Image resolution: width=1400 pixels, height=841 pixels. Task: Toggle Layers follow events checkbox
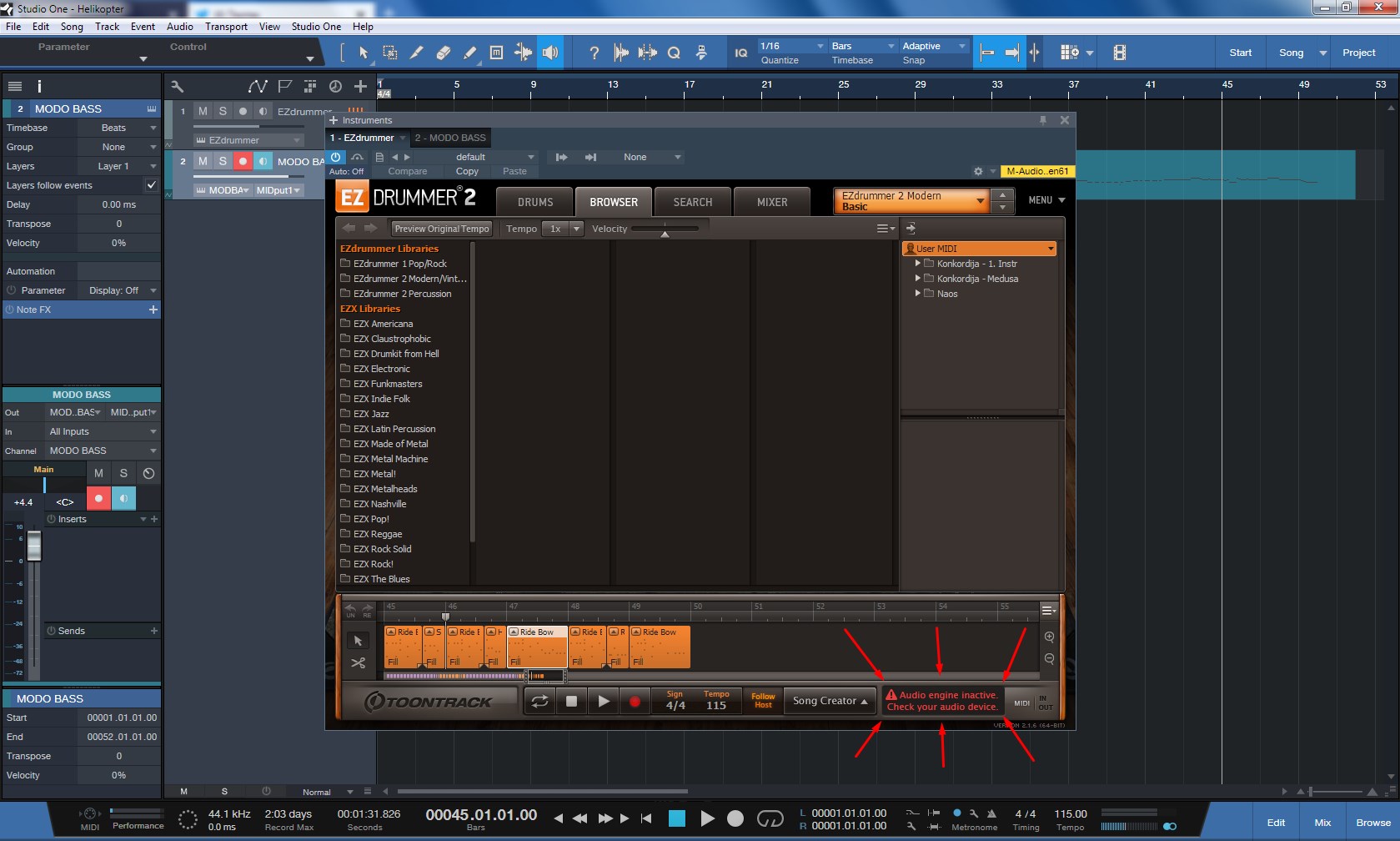point(151,185)
